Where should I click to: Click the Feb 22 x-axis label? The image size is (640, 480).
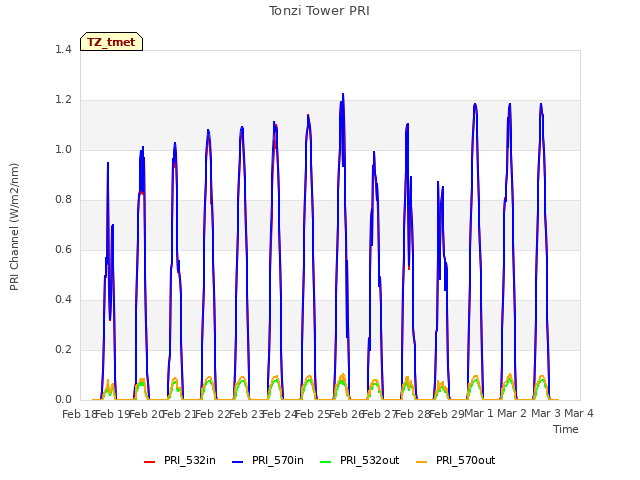213,414
